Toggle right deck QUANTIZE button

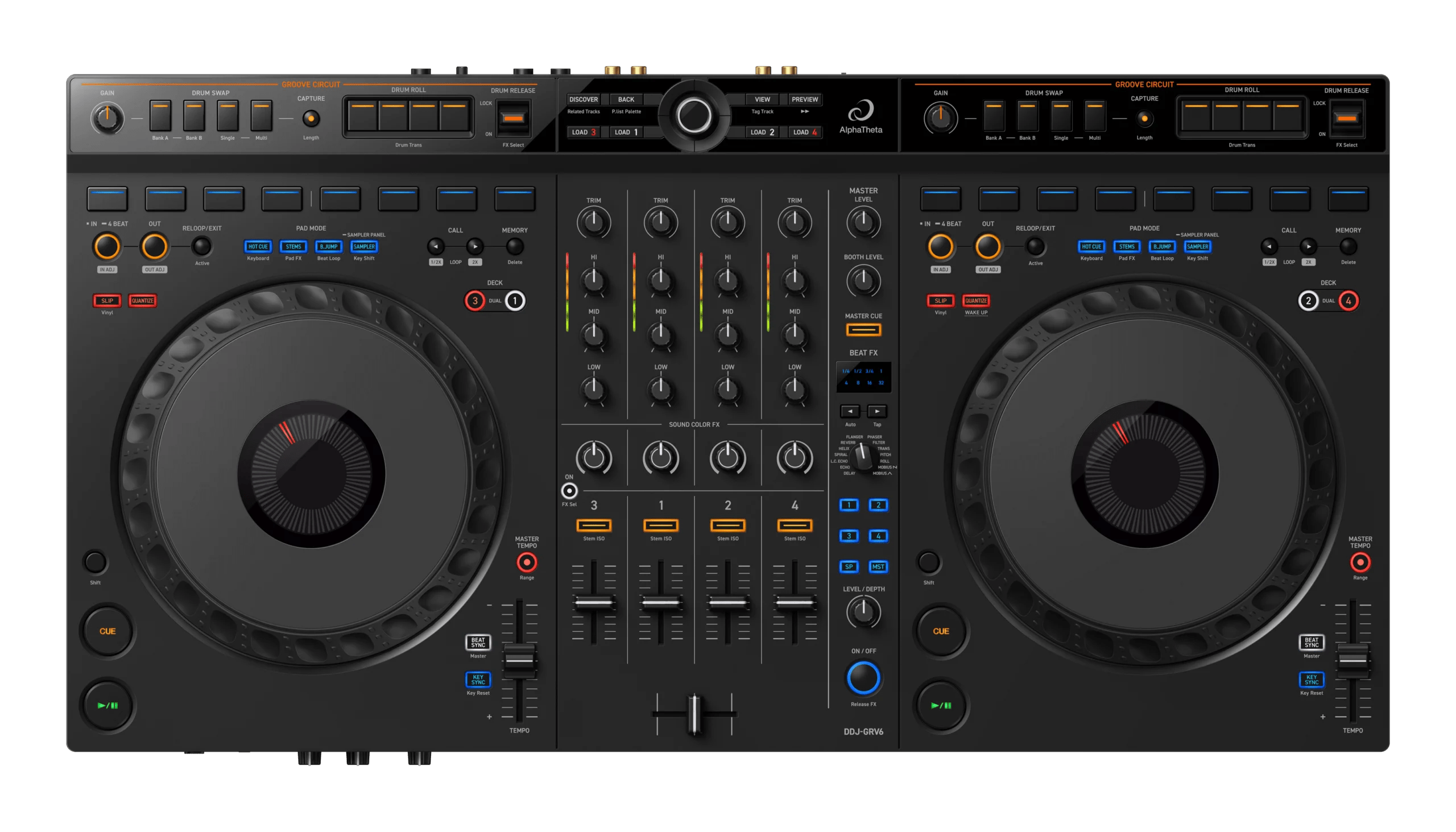tap(976, 301)
